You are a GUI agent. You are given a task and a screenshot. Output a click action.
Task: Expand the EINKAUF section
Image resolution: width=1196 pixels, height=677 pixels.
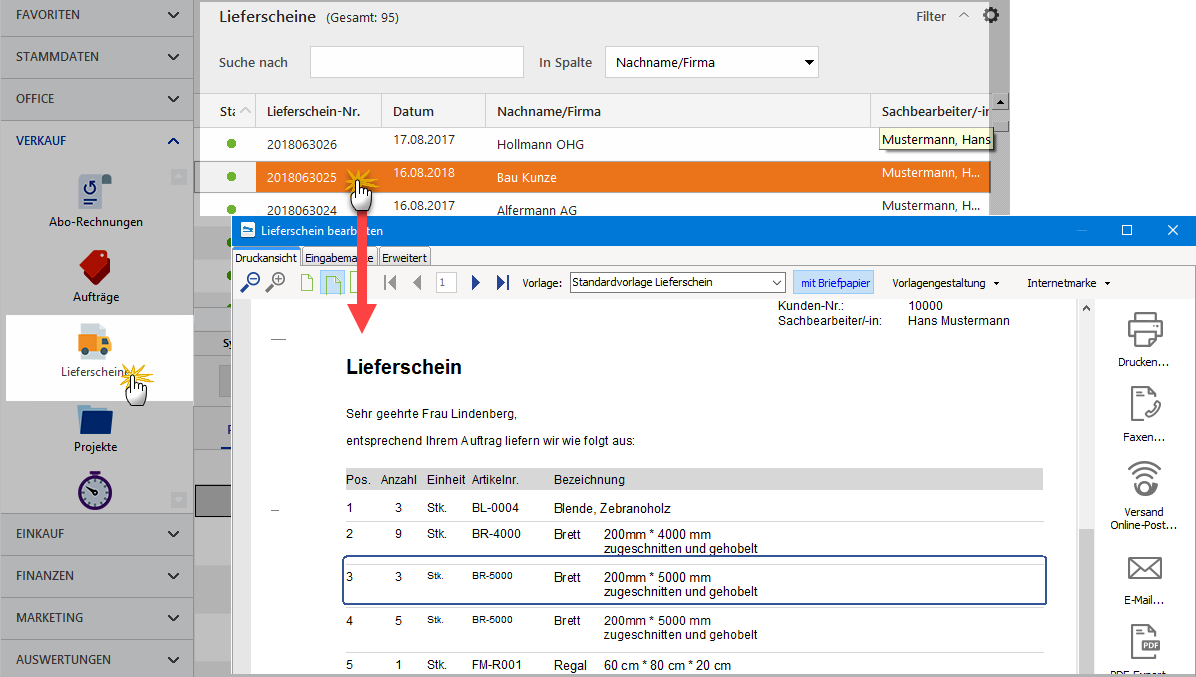[96, 534]
